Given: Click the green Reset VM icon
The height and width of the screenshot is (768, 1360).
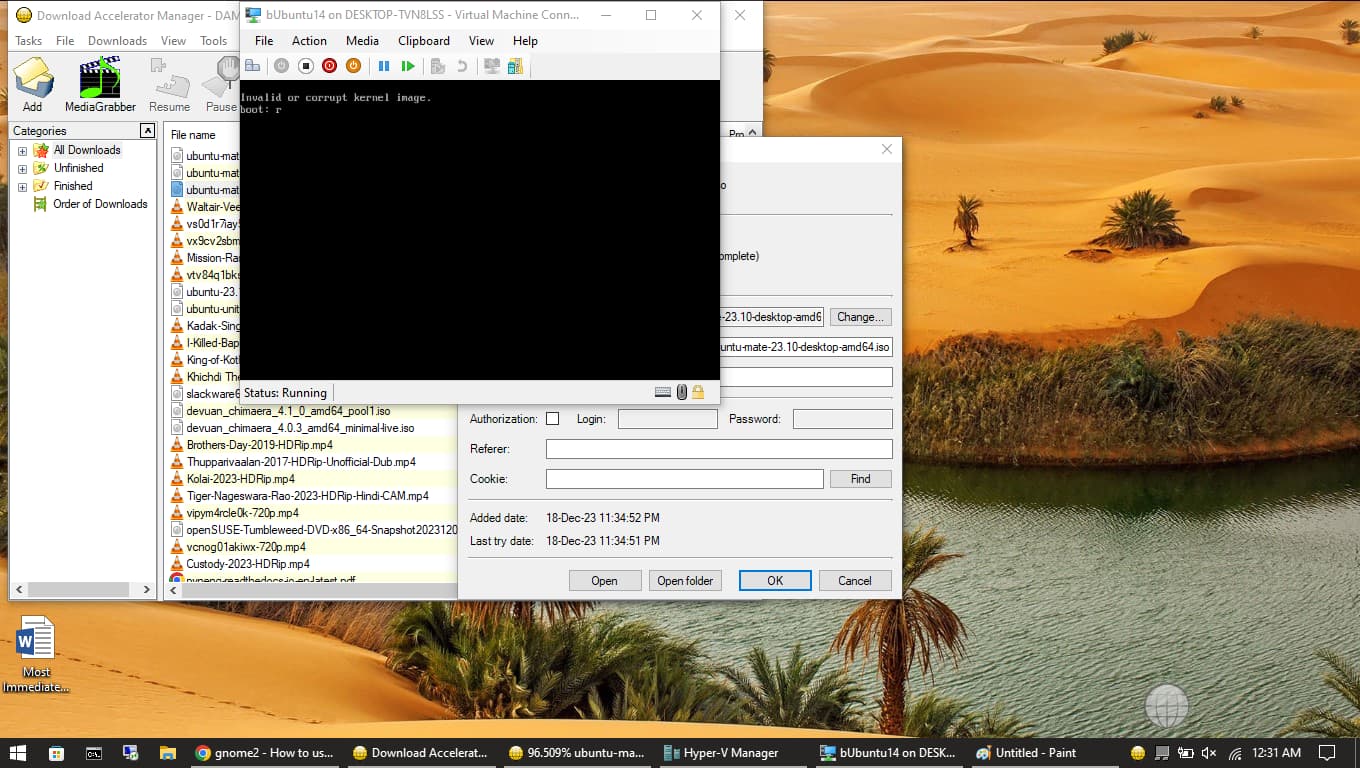Looking at the screenshot, I should pyautogui.click(x=408, y=66).
